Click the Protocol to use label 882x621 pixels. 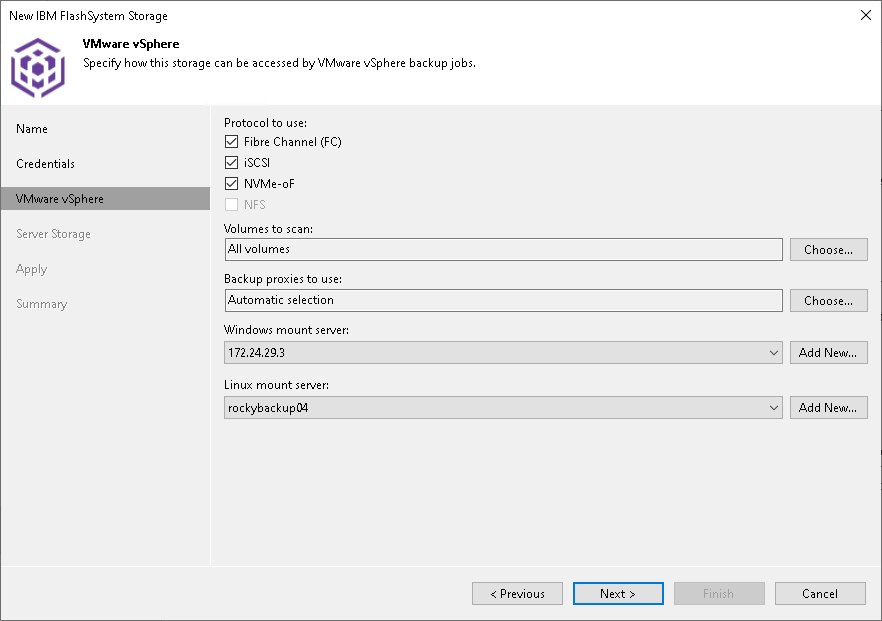coord(266,123)
